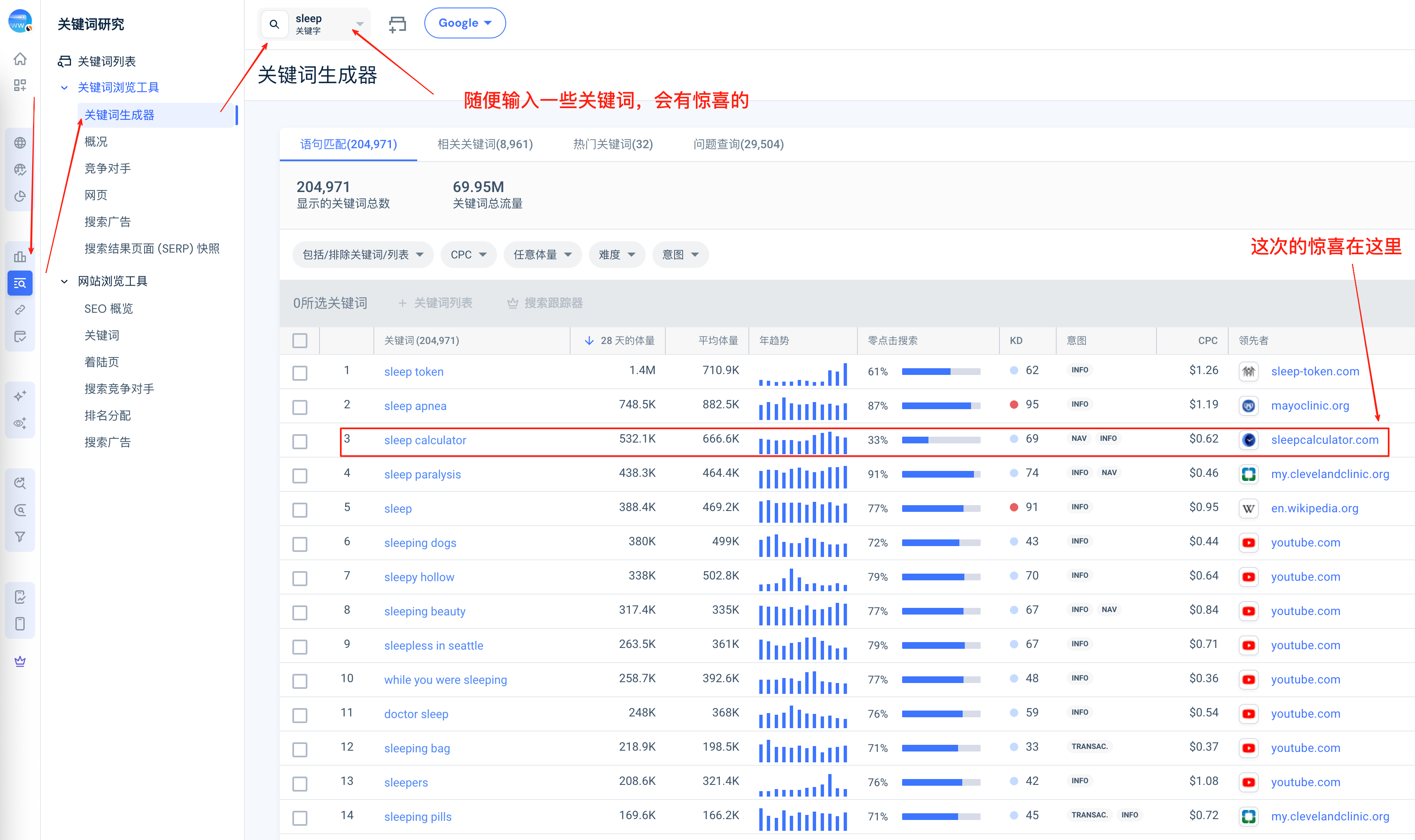1415x840 pixels.
Task: Tick the checkbox for sleeping pills
Action: [x=300, y=817]
